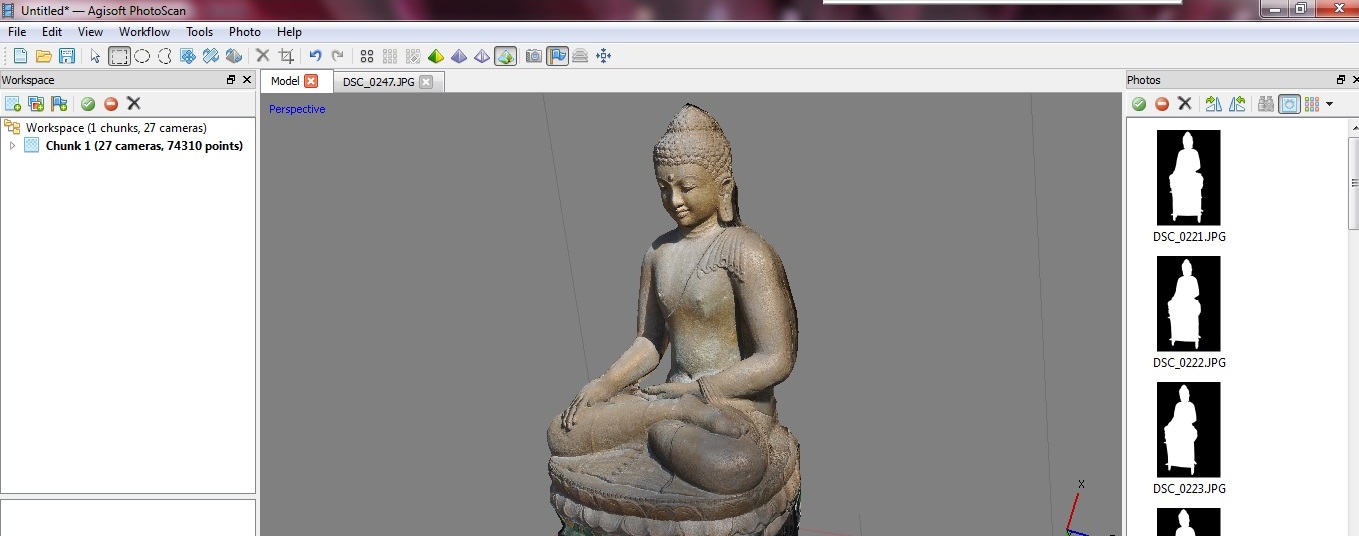Undo the last action
Viewport: 1359px width, 536px height.
(315, 56)
